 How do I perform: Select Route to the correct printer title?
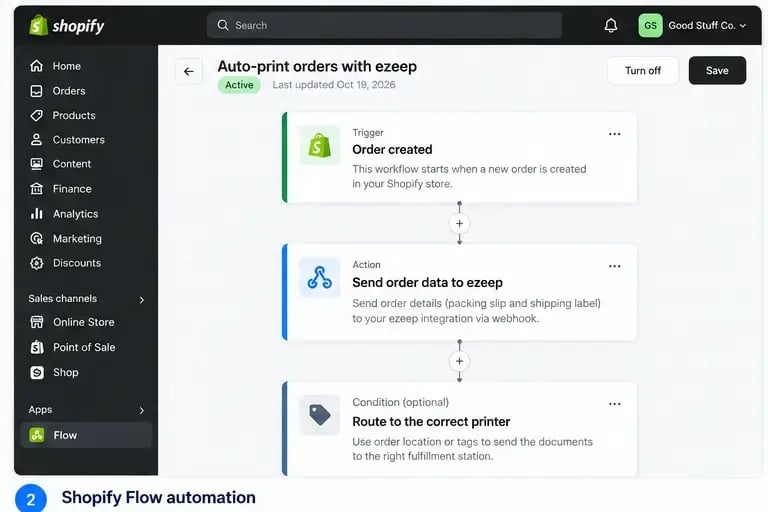[431, 422]
